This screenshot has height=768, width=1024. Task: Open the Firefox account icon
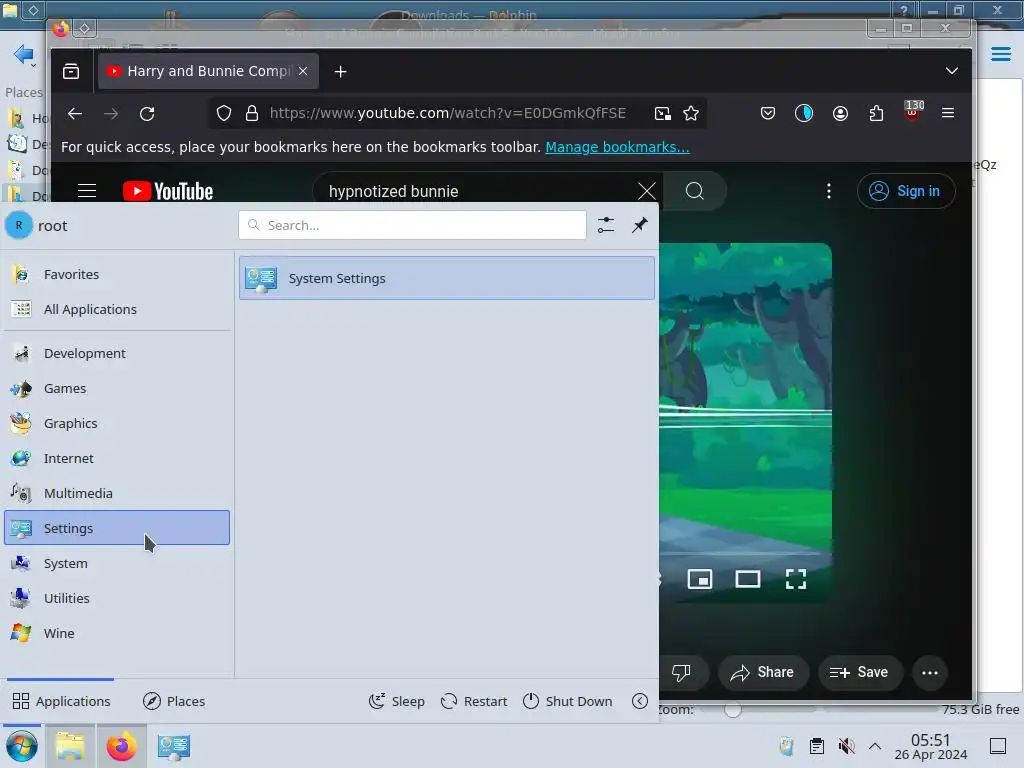pyautogui.click(x=840, y=114)
